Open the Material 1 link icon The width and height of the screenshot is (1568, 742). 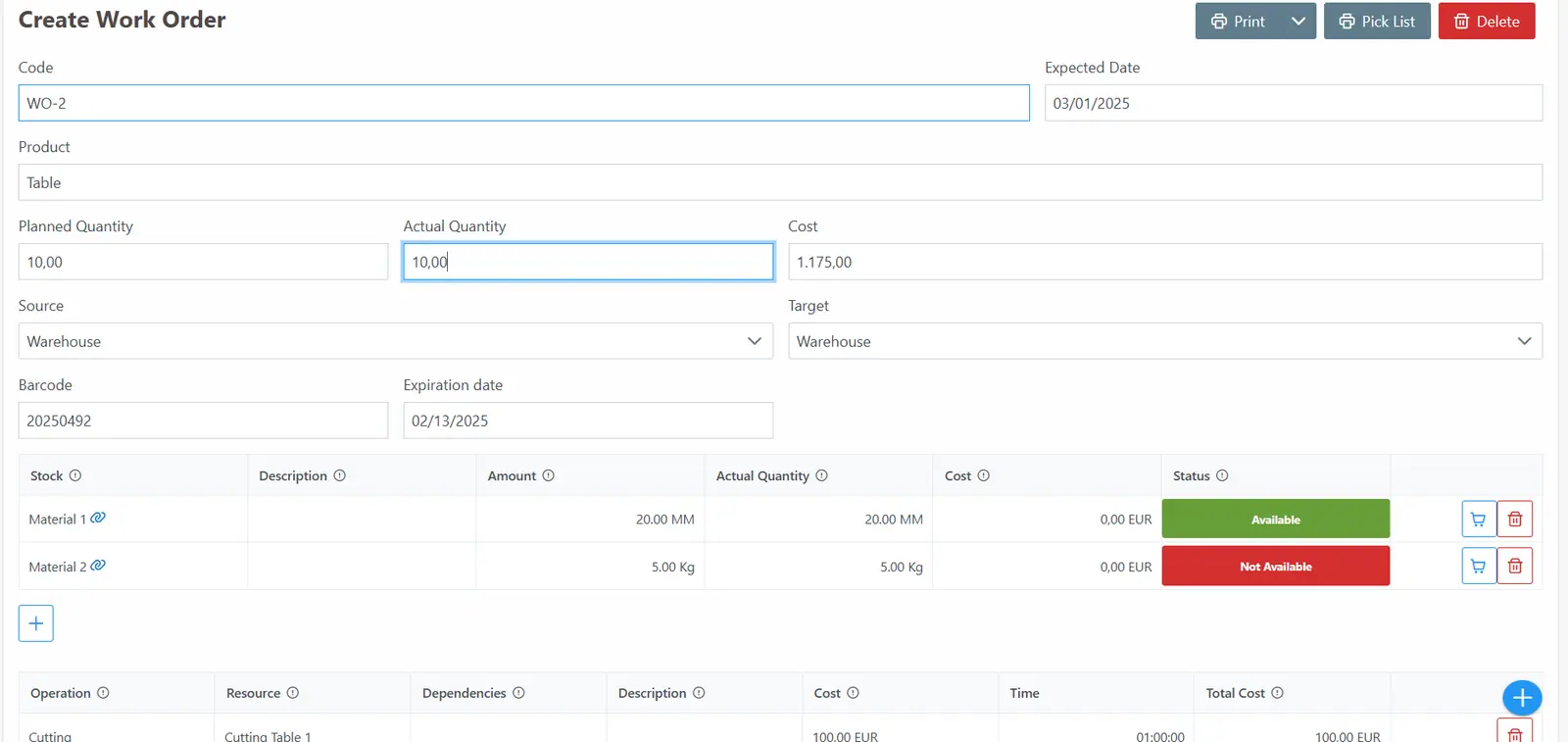click(98, 518)
